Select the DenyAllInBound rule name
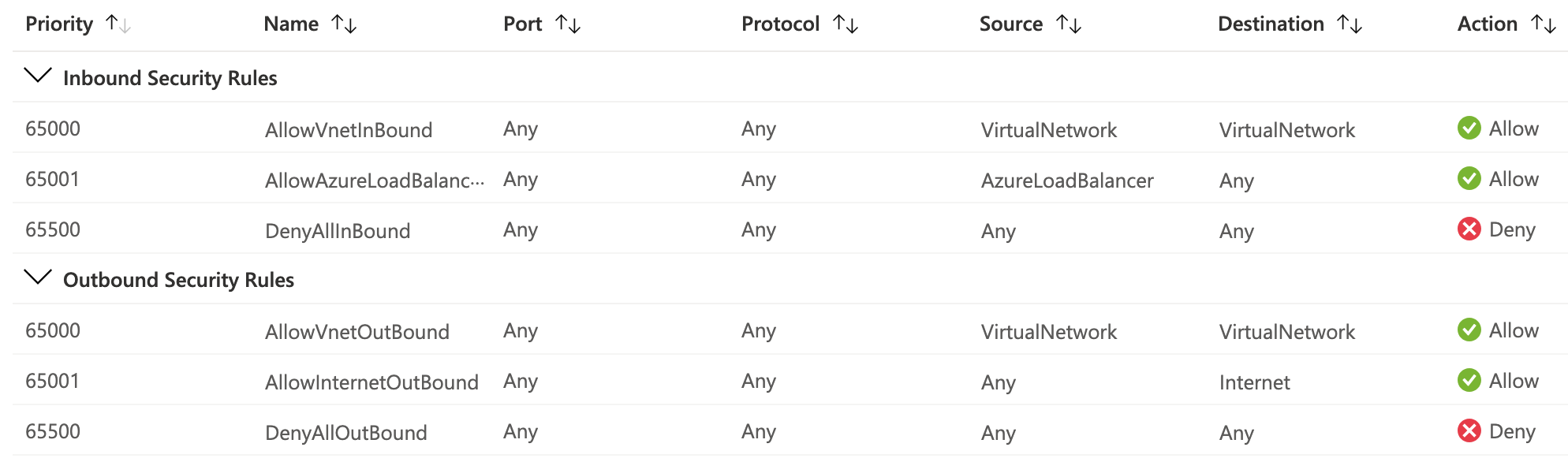This screenshot has width=1568, height=462. [x=338, y=231]
